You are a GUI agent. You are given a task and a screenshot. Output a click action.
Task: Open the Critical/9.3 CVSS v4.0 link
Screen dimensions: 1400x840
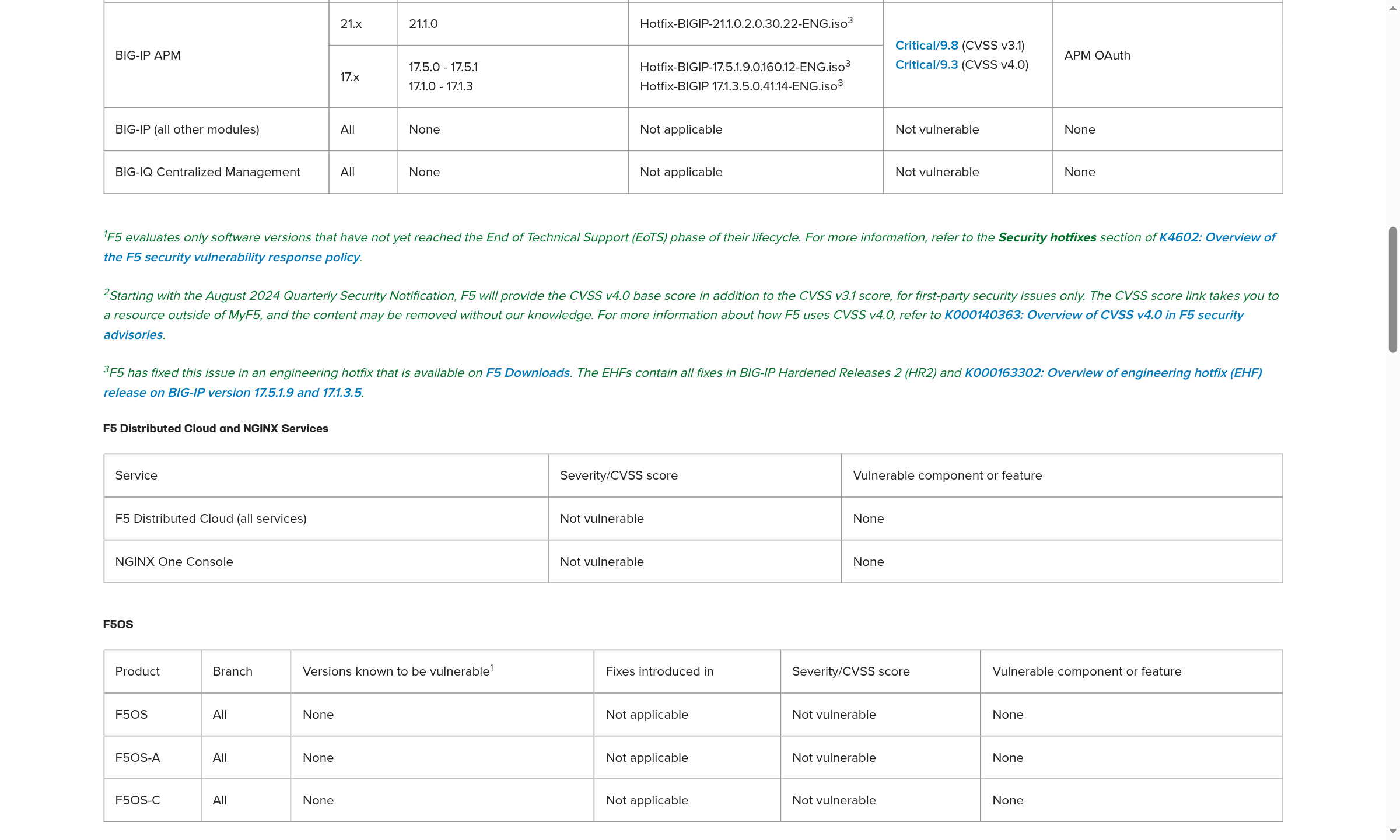pos(926,65)
